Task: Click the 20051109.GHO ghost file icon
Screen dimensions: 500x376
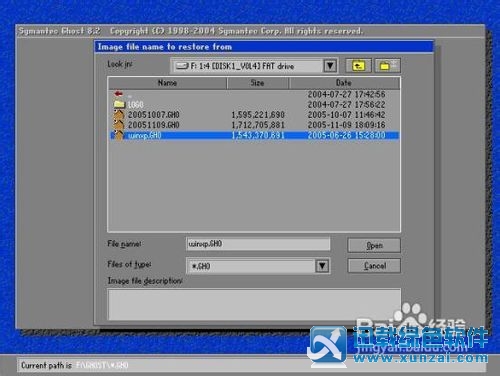Action: (119, 125)
